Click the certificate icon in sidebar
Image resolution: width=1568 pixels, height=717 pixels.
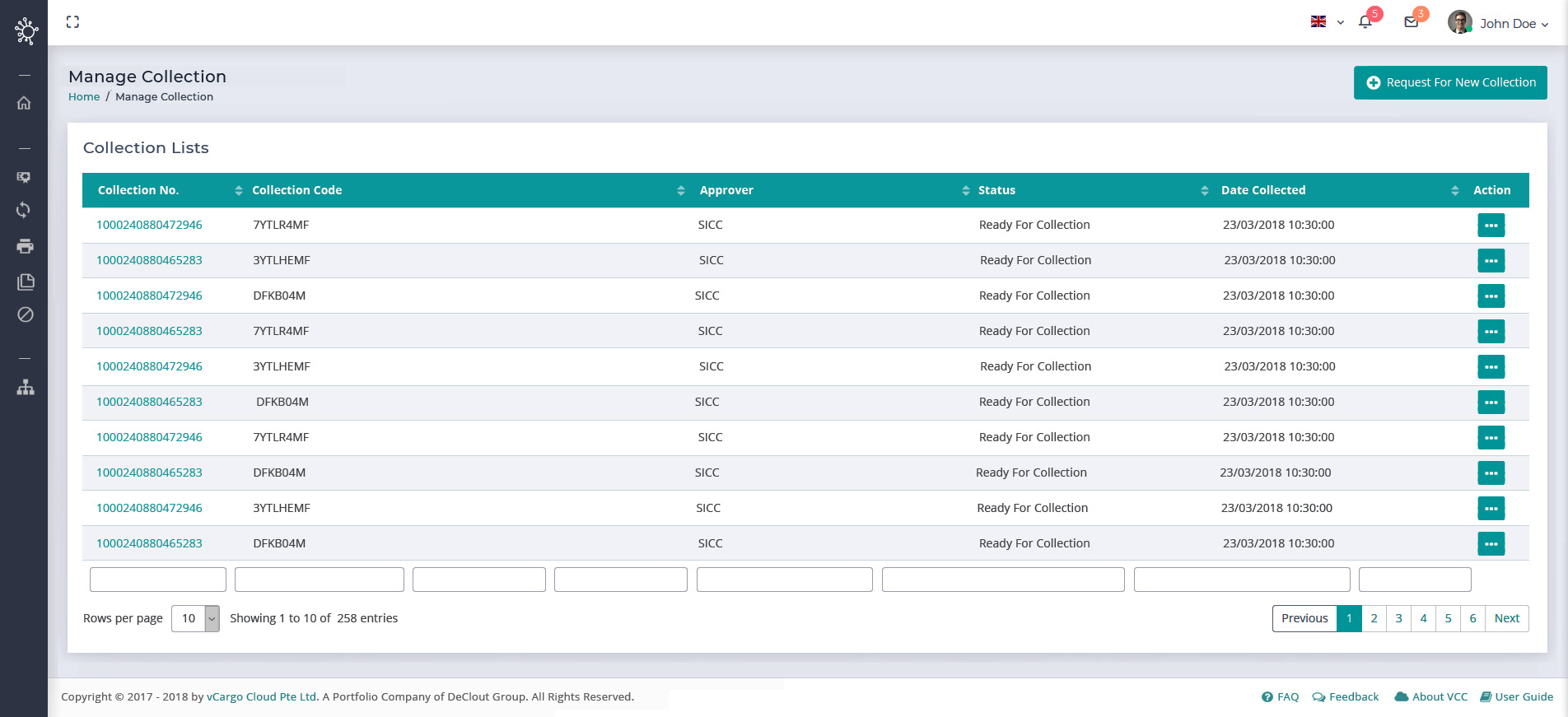click(x=24, y=177)
